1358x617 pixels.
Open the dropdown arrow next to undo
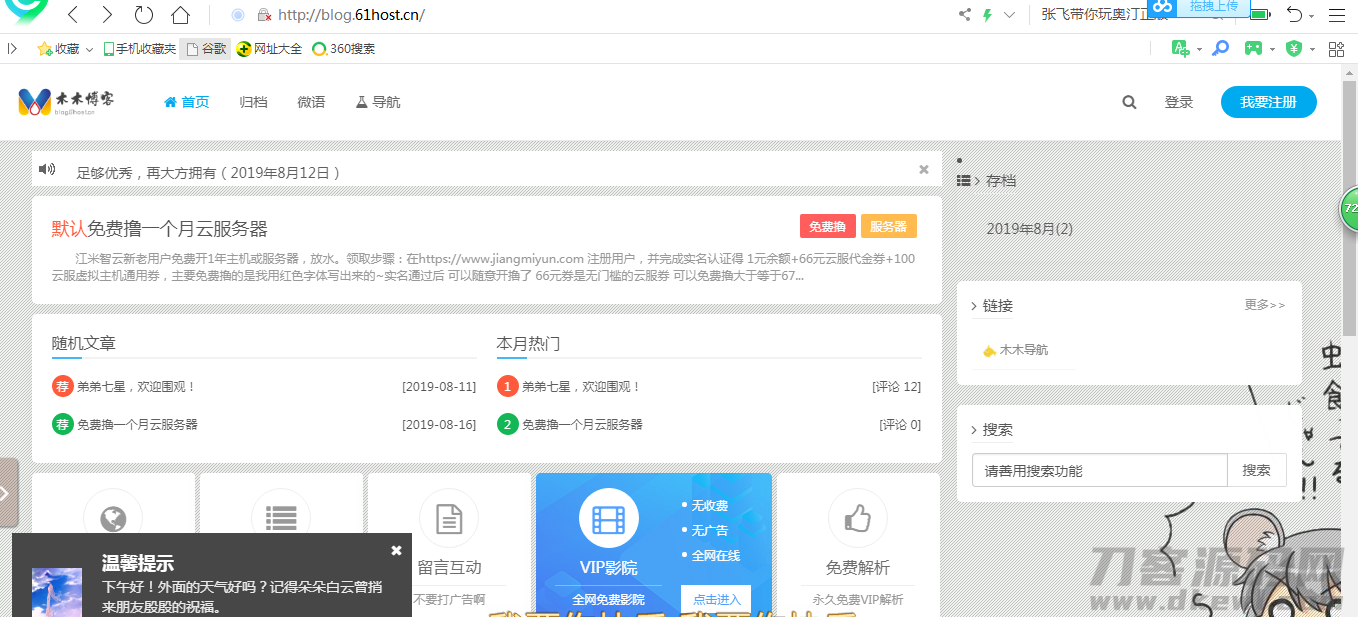1311,16
